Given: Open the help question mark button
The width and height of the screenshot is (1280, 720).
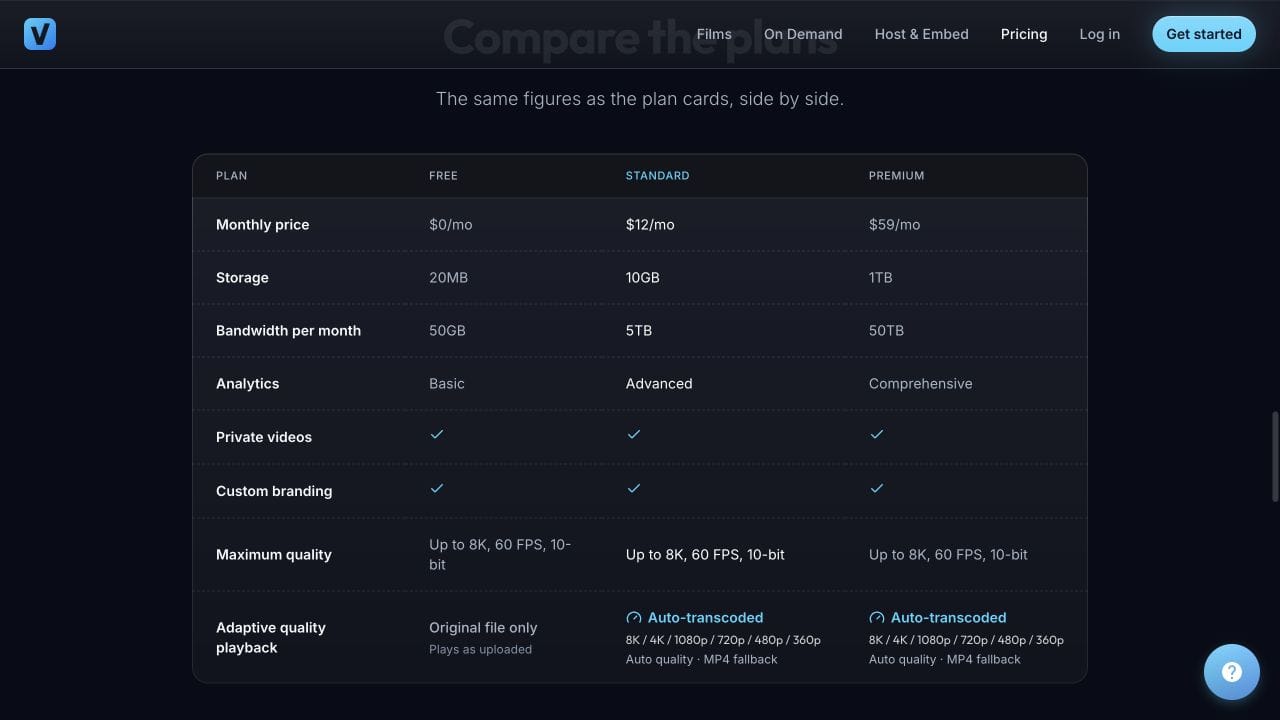Looking at the screenshot, I should coord(1232,672).
